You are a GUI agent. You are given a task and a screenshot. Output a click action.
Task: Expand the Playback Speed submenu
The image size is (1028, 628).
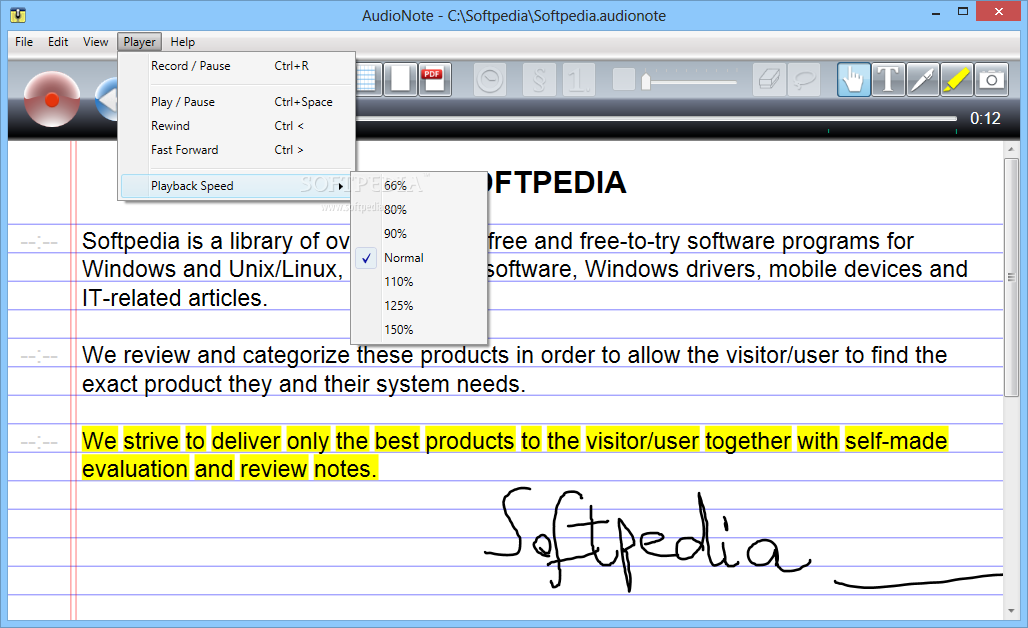point(237,186)
